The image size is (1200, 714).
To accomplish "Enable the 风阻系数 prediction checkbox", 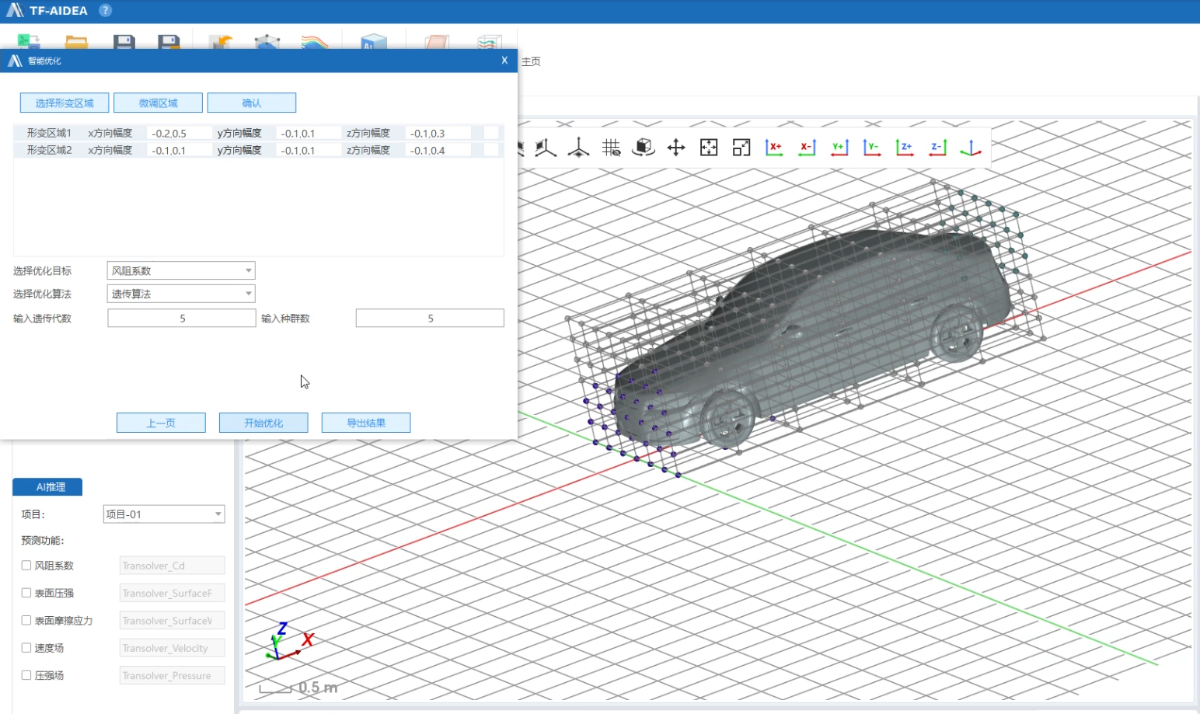I will click(26, 566).
